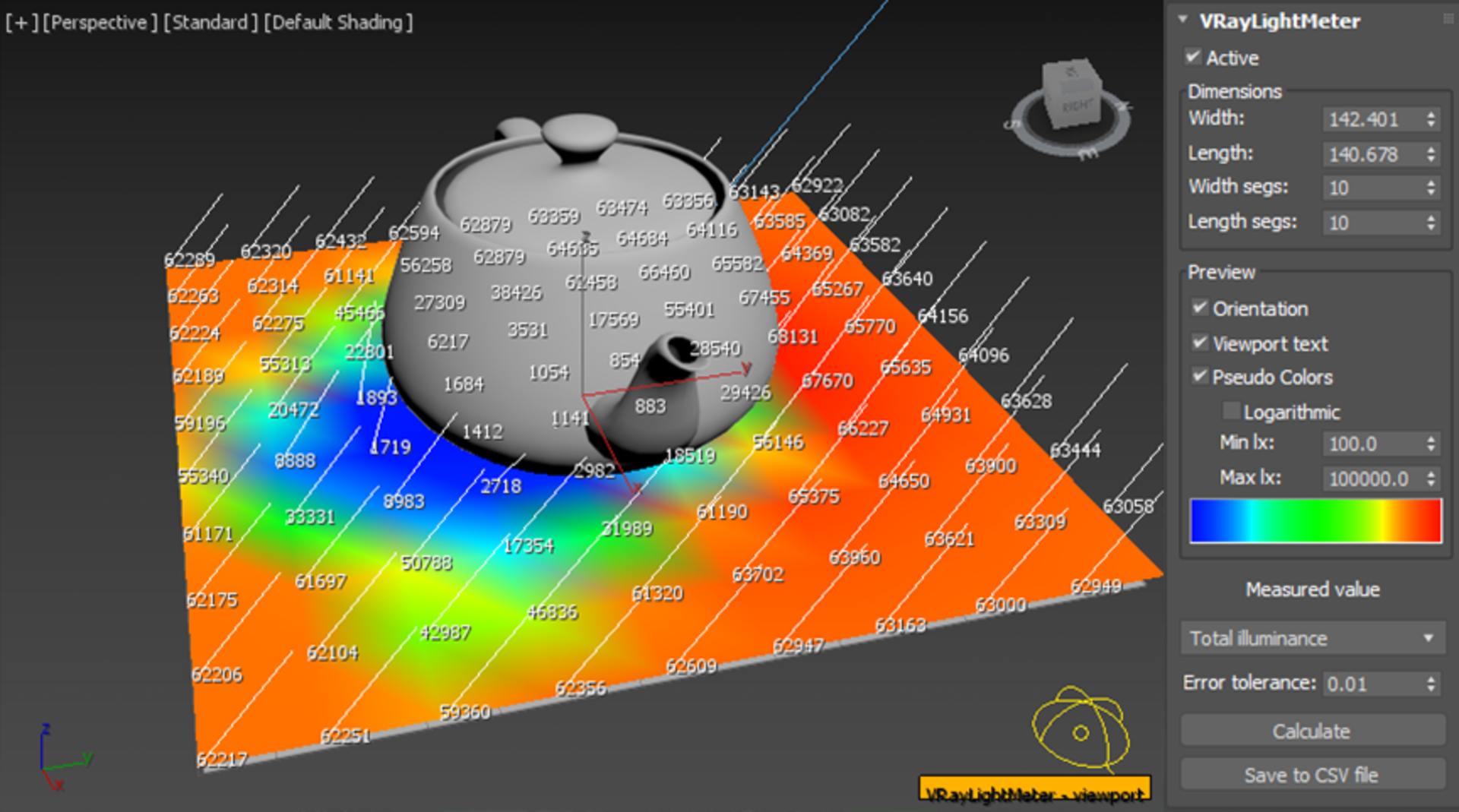Click the pseudo color gradient bar
1459x812 pixels.
[x=1315, y=520]
